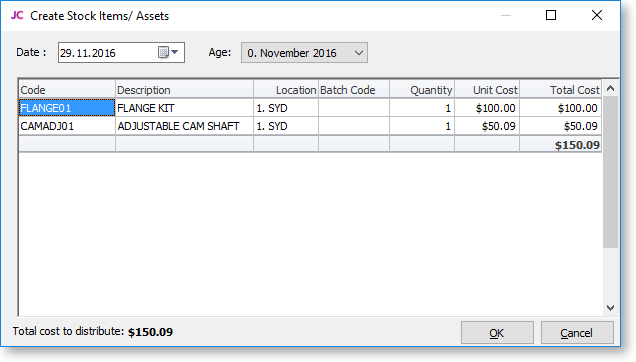The image size is (636, 362).
Task: Maximize the Create Stock Items window
Action: tap(551, 15)
